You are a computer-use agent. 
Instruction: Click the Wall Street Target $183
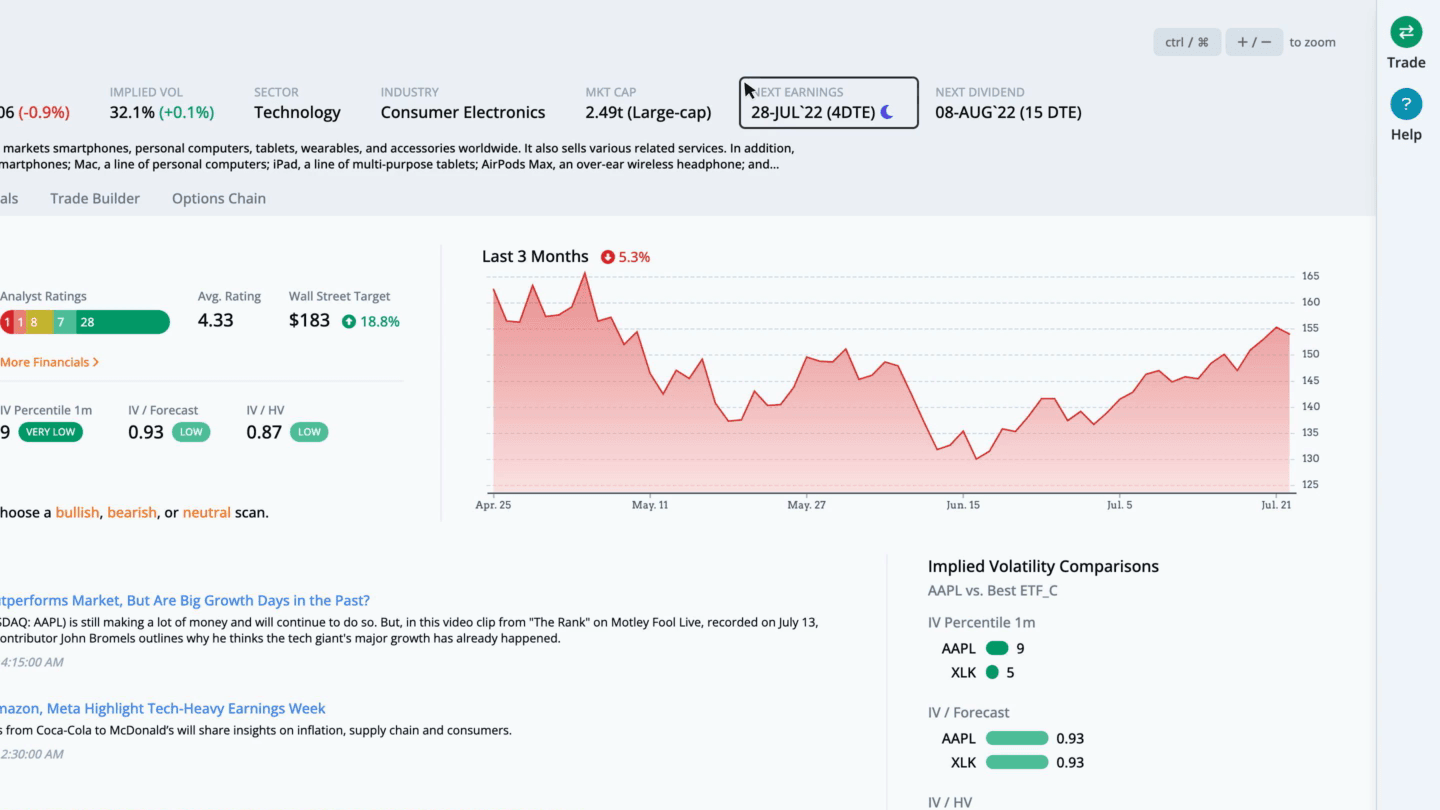click(x=309, y=321)
